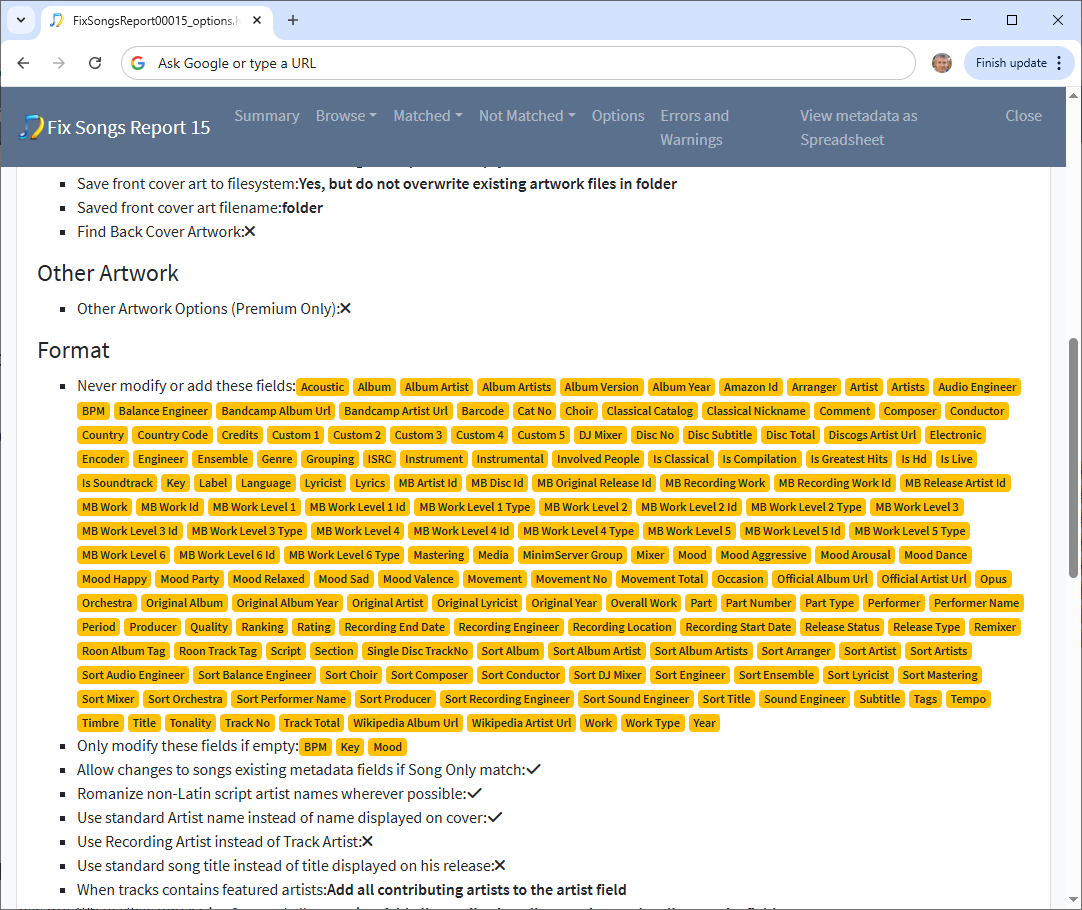Click the cross beside Find Back Cover Artwork
The width and height of the screenshot is (1082, 910).
(250, 232)
